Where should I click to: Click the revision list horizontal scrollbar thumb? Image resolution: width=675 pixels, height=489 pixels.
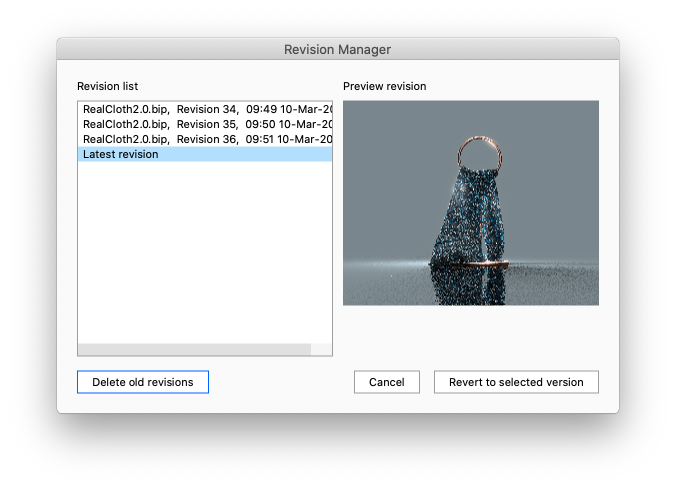[x=194, y=350]
